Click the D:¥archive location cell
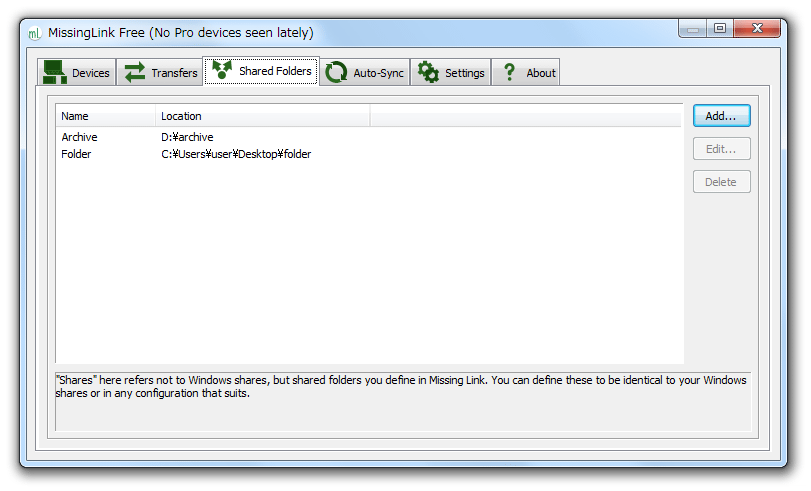Image resolution: width=811 pixels, height=491 pixels. 187,137
